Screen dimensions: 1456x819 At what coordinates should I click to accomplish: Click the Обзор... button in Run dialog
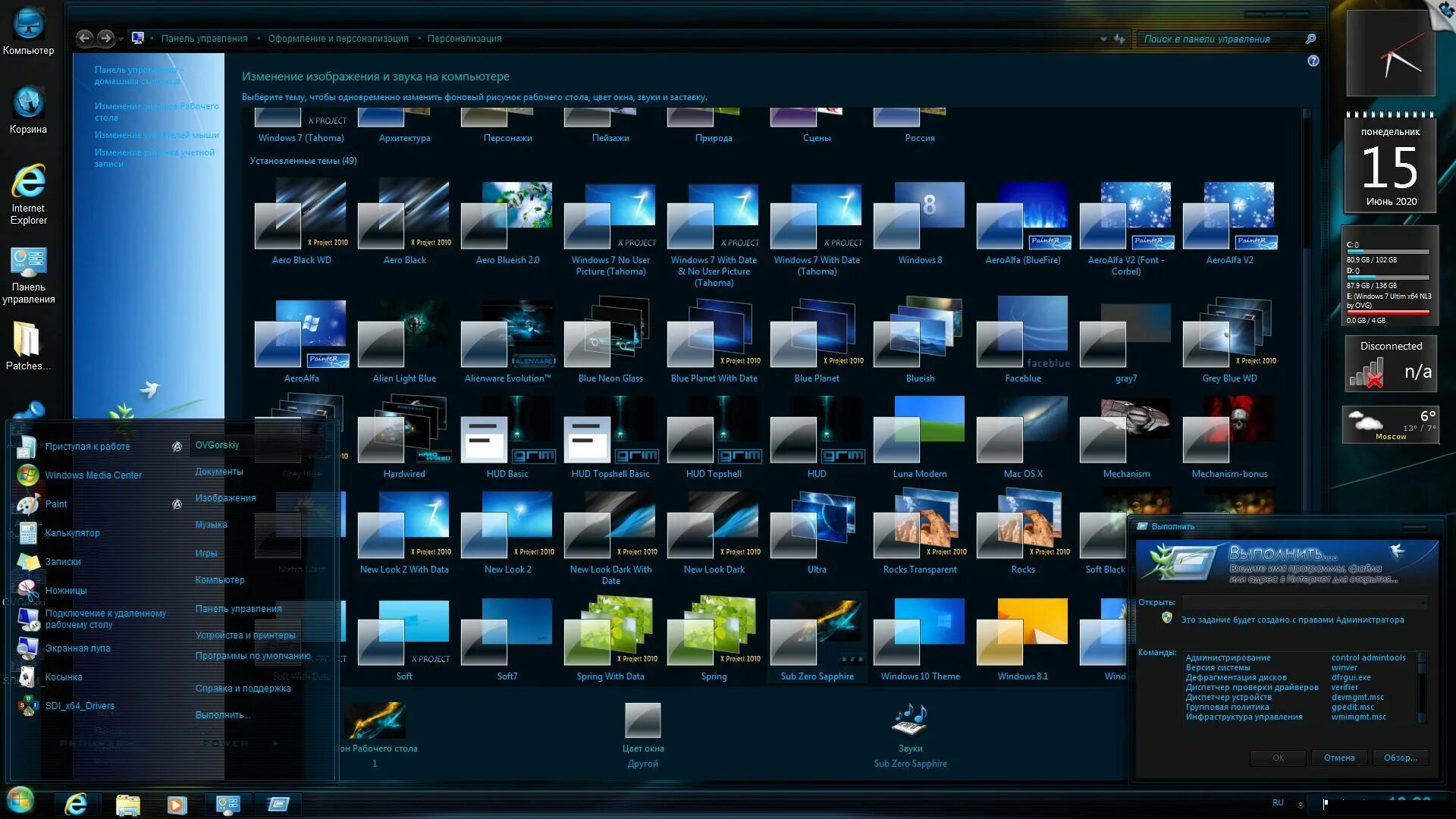tap(1400, 758)
